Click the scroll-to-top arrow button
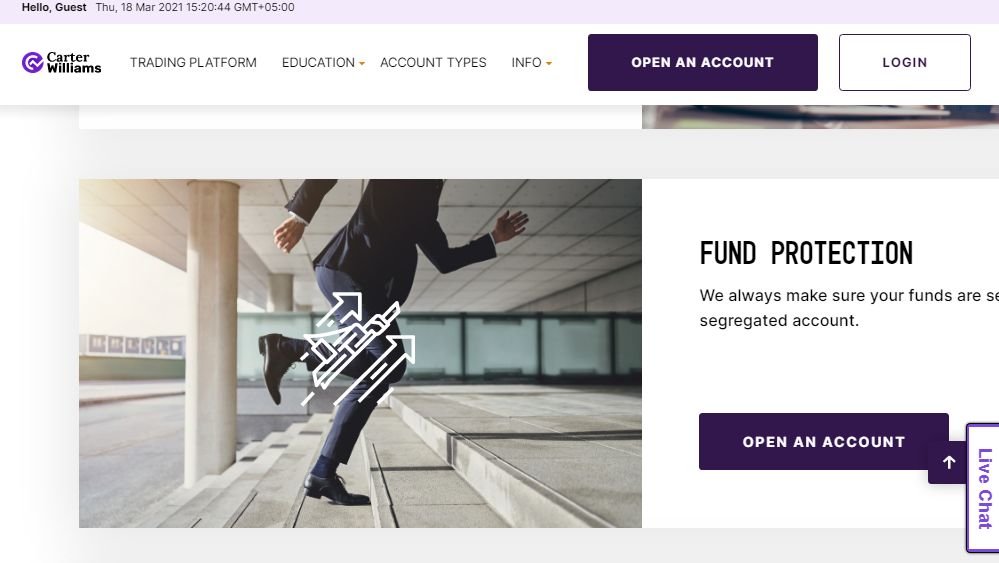The height and width of the screenshot is (563, 999). coord(949,462)
